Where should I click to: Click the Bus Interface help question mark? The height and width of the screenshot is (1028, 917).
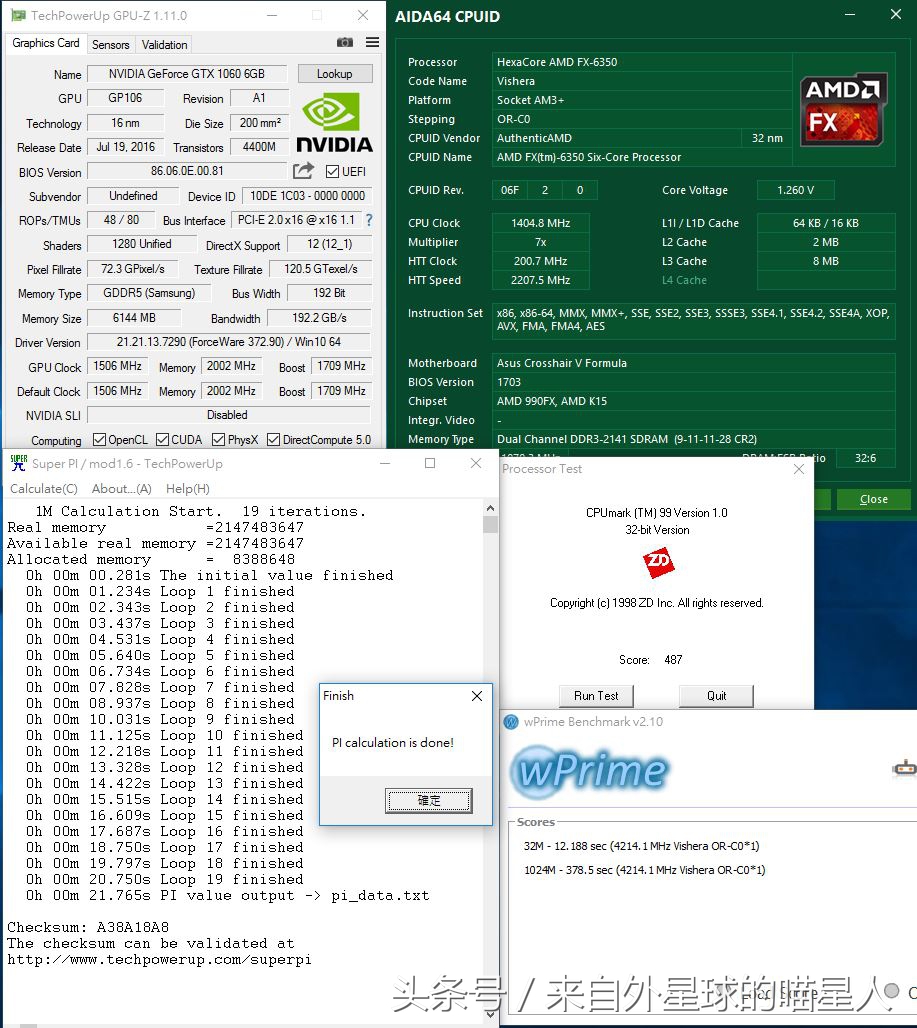tap(369, 220)
